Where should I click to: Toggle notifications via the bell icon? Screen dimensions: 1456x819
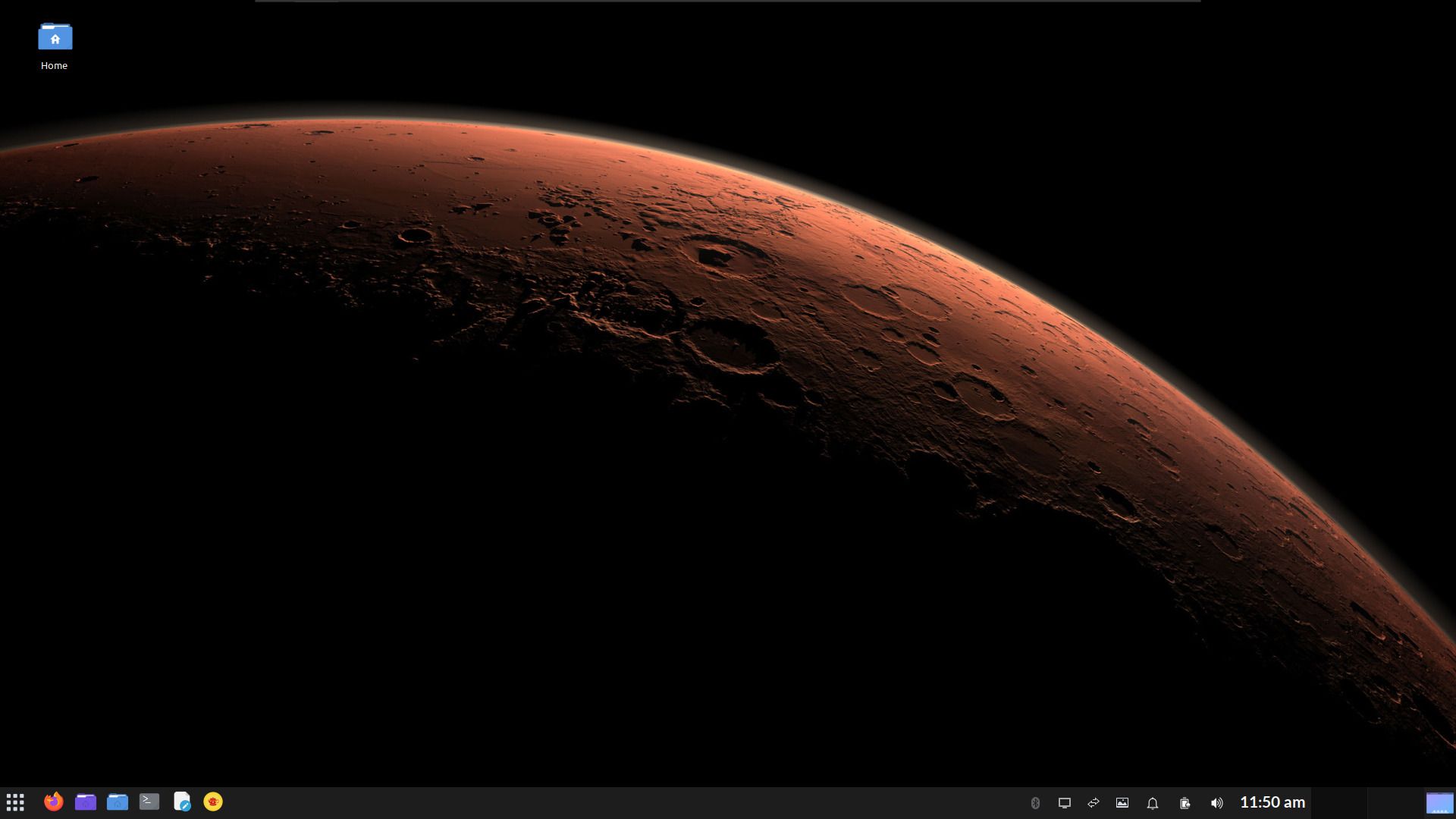1152,802
